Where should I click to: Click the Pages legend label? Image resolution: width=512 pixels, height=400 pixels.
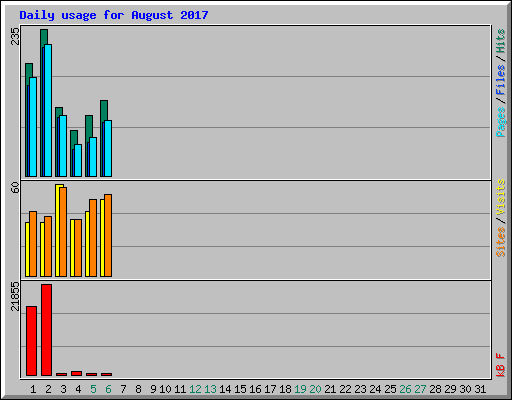[500, 122]
